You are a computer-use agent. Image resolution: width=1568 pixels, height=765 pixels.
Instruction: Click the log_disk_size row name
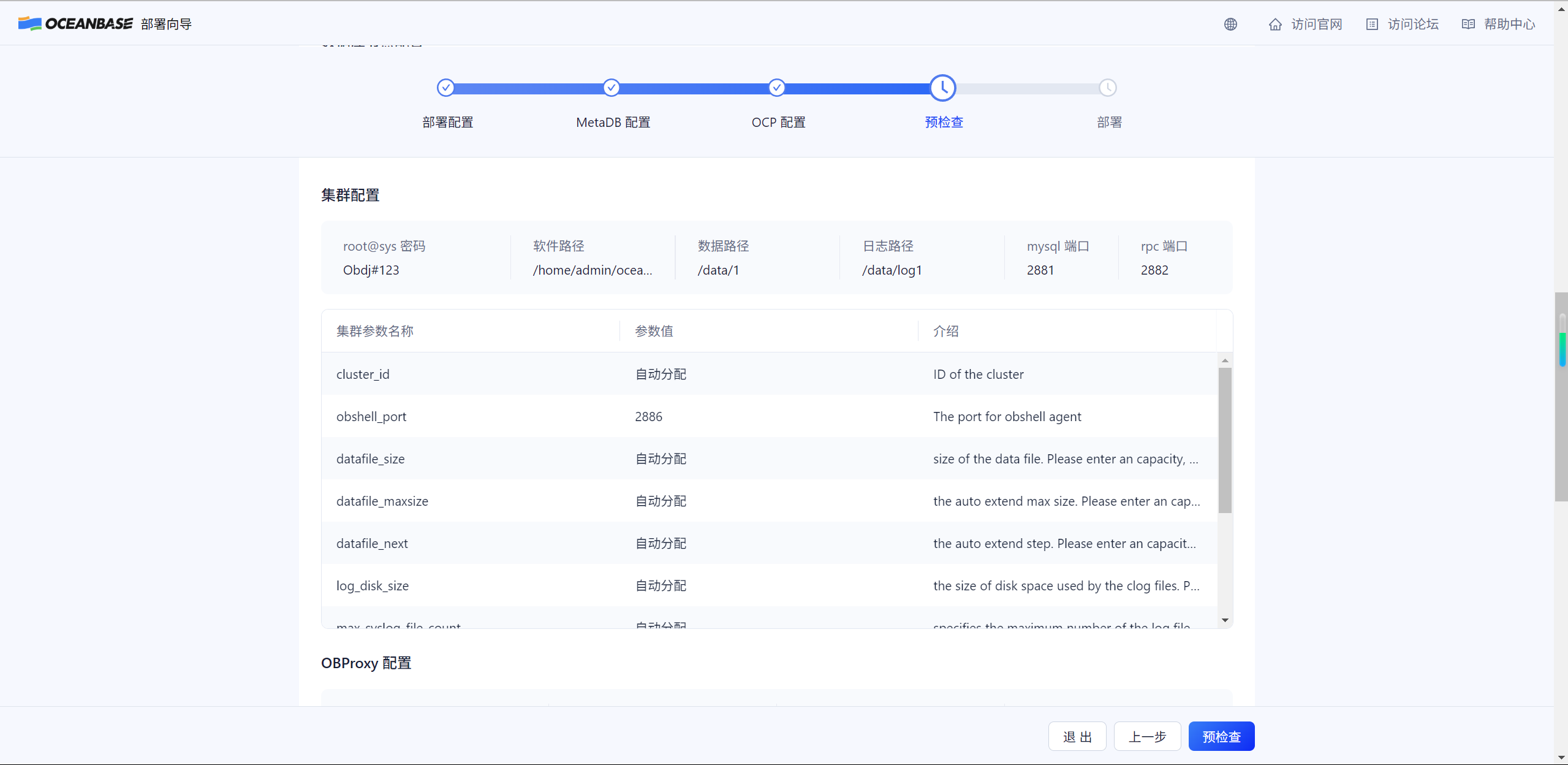[x=373, y=585]
